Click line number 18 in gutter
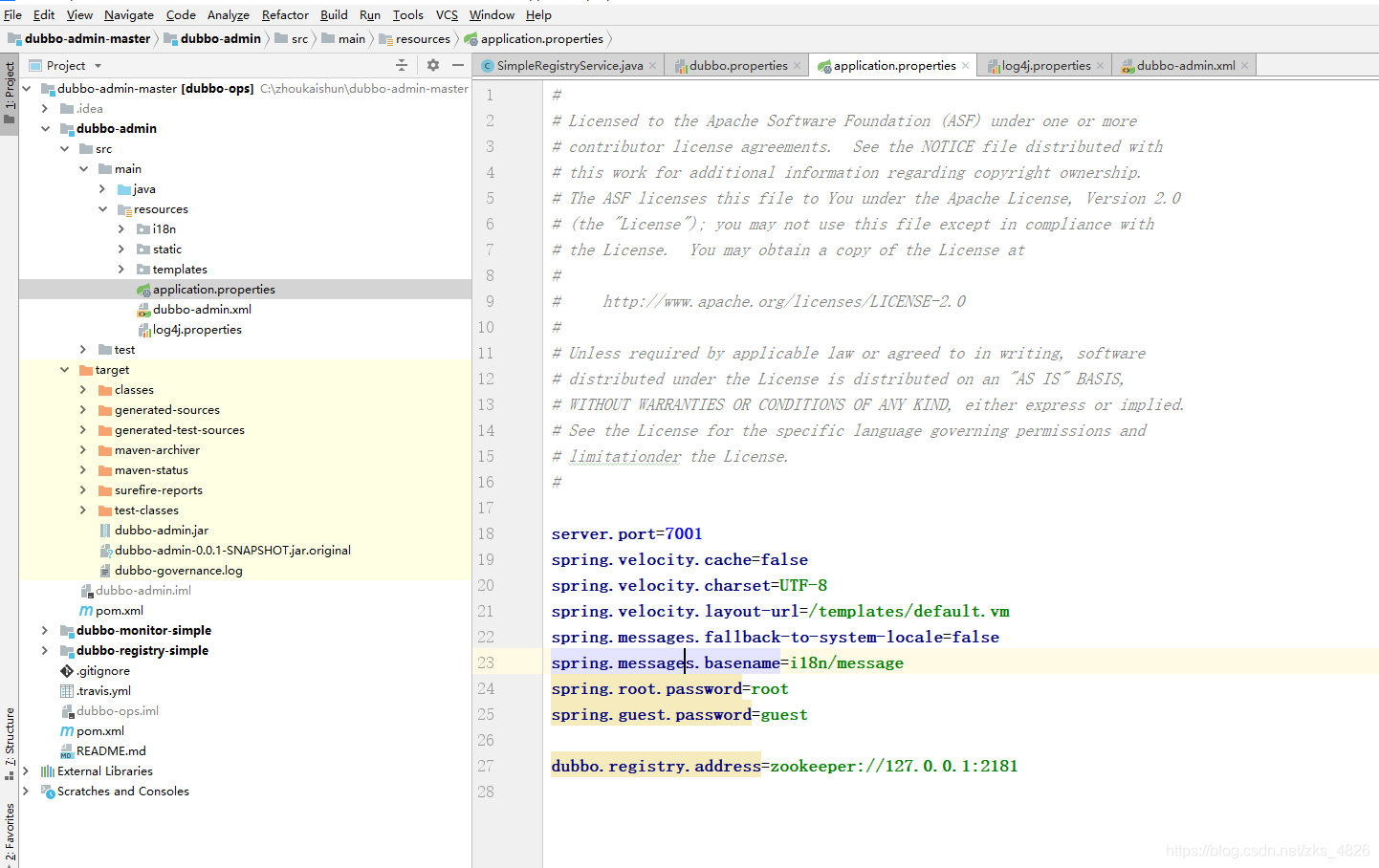Viewport: 1379px width, 868px height. tap(486, 533)
